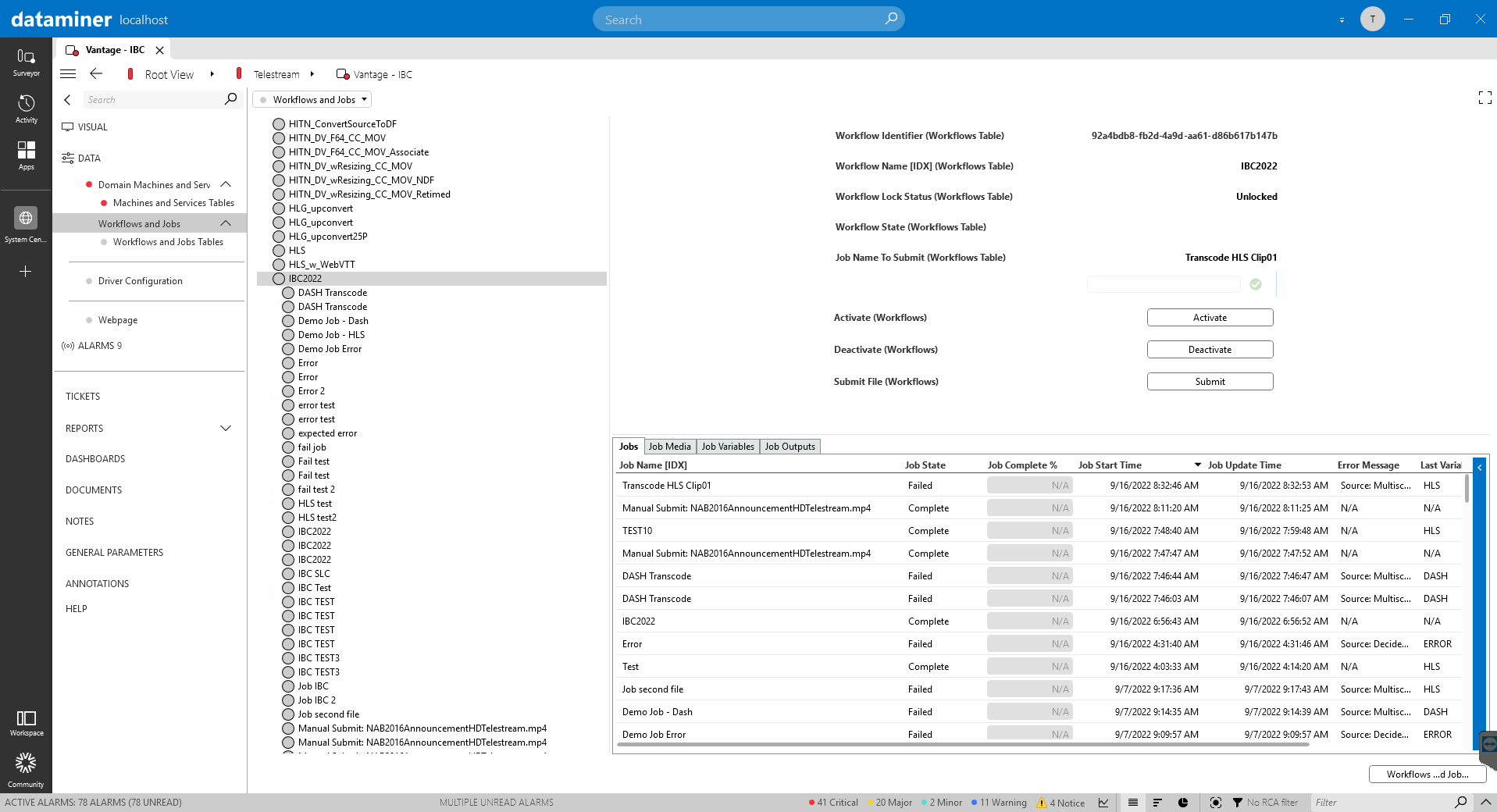Open the Community icon
The width and height of the screenshot is (1497, 812).
(26, 769)
